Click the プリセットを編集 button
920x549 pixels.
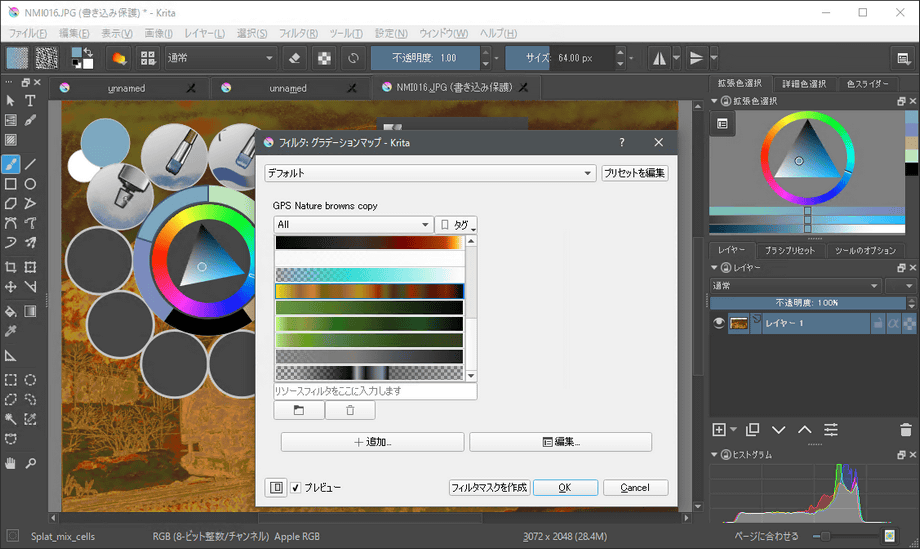tap(635, 173)
